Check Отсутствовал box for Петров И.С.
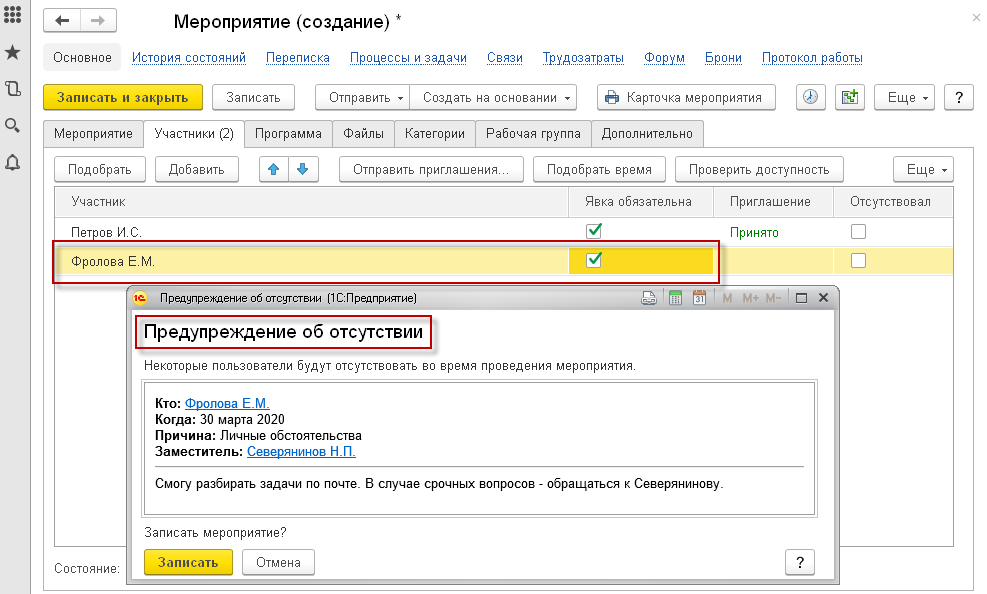This screenshot has height=594, width=987. click(858, 232)
